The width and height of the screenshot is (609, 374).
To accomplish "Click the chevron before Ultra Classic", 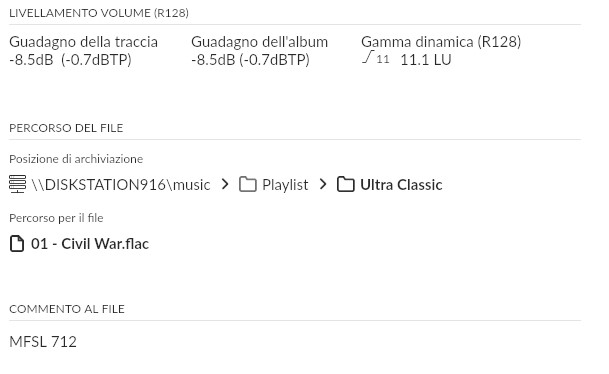I will [323, 184].
